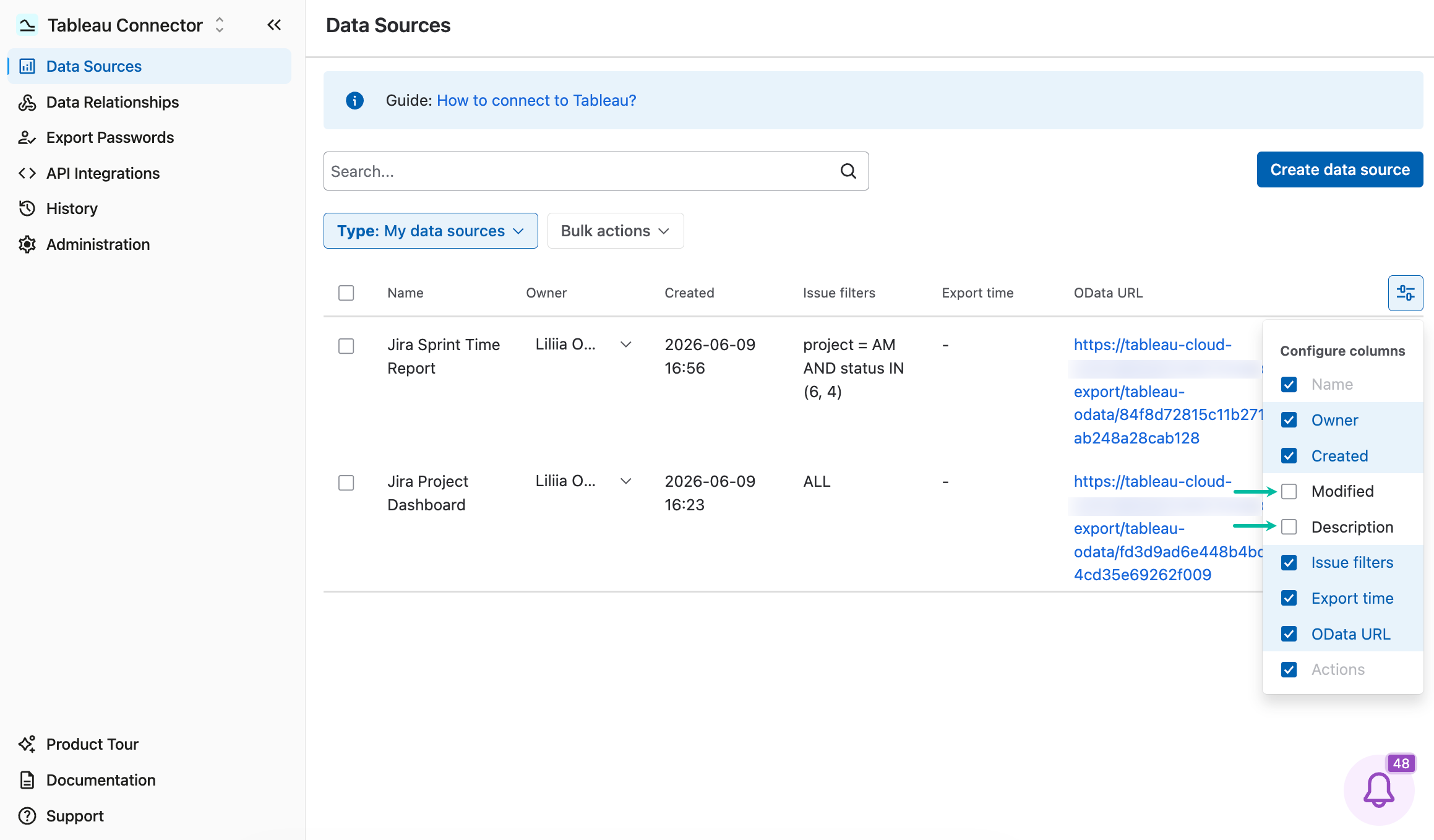Collapse the sidebar with the double-chevron icon
Screen dimensions: 1434x840
274,25
